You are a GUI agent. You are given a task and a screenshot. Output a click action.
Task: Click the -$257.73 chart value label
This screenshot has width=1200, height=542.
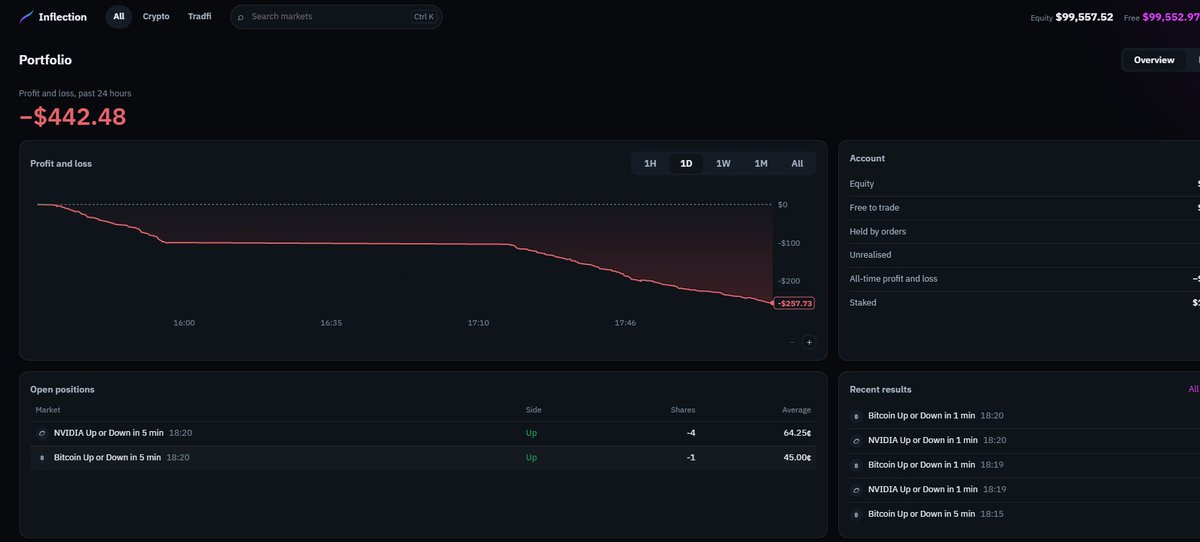pos(795,303)
